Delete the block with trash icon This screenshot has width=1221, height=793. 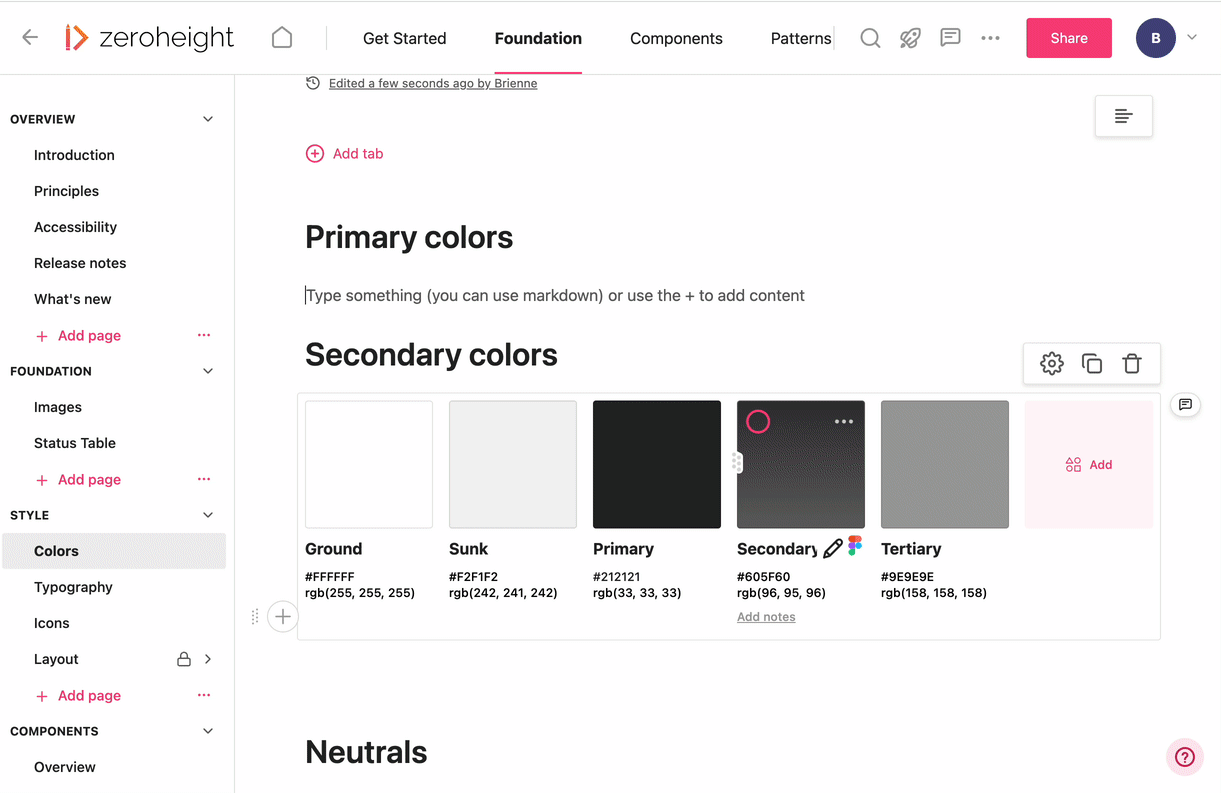point(1132,364)
